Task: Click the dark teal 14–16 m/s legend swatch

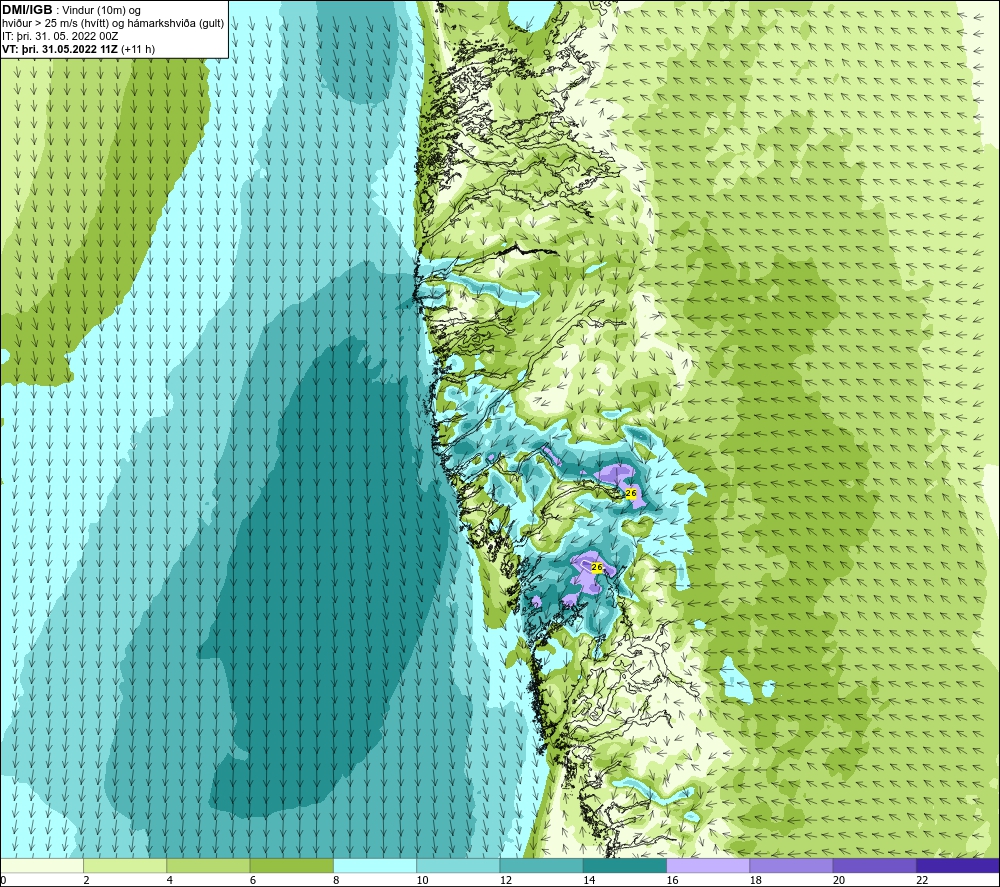Action: [x=625, y=865]
